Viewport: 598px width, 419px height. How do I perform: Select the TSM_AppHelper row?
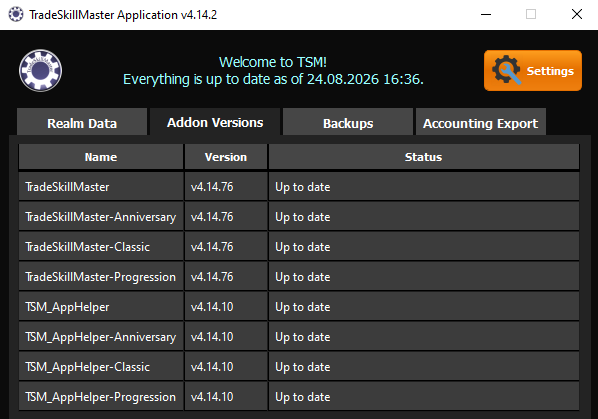[299, 307]
